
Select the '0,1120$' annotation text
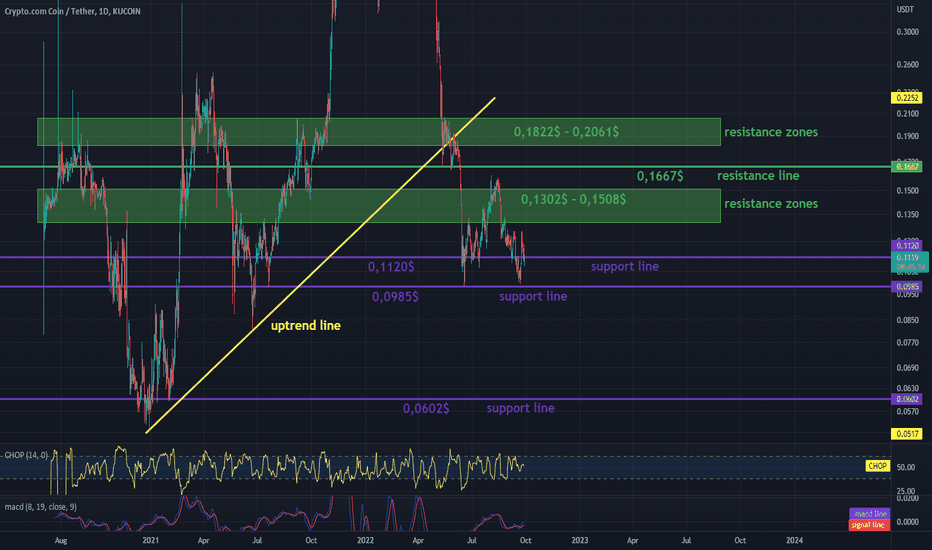(391, 267)
